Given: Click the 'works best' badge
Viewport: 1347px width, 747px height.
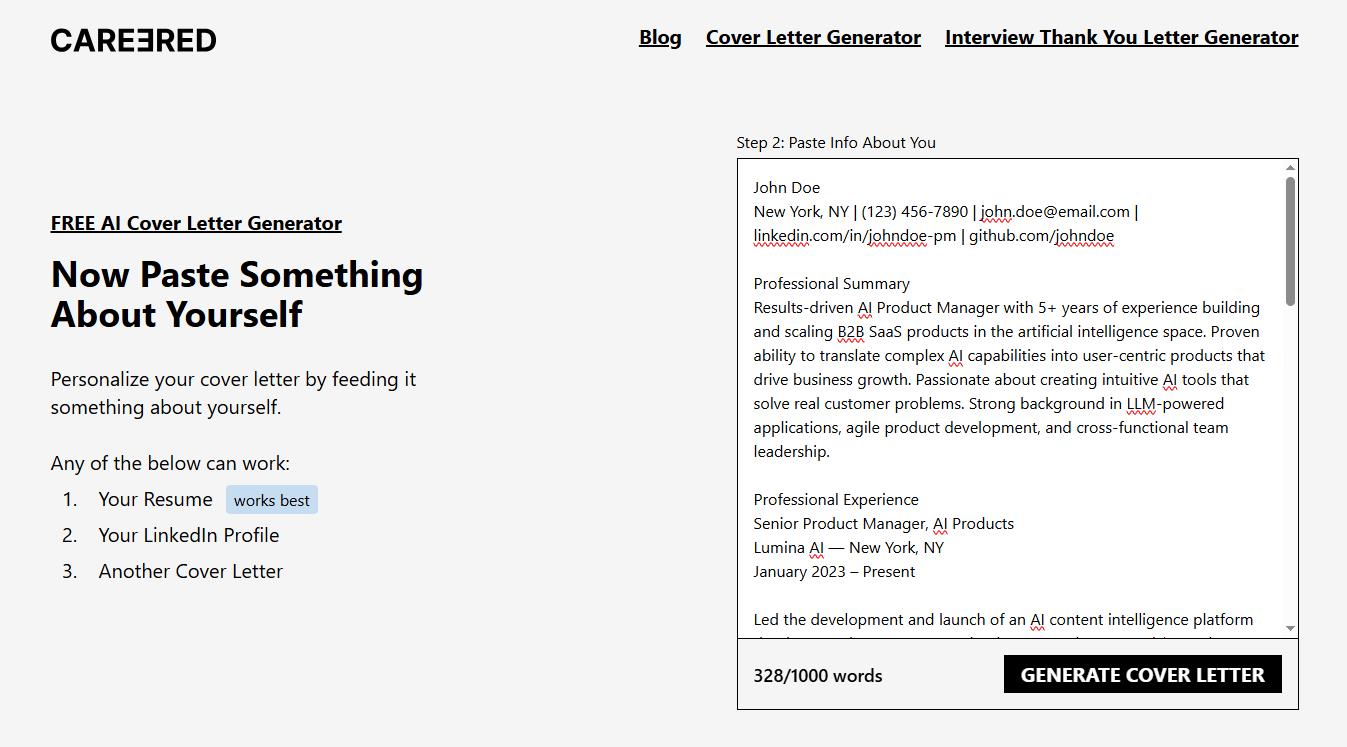Looking at the screenshot, I should (272, 500).
